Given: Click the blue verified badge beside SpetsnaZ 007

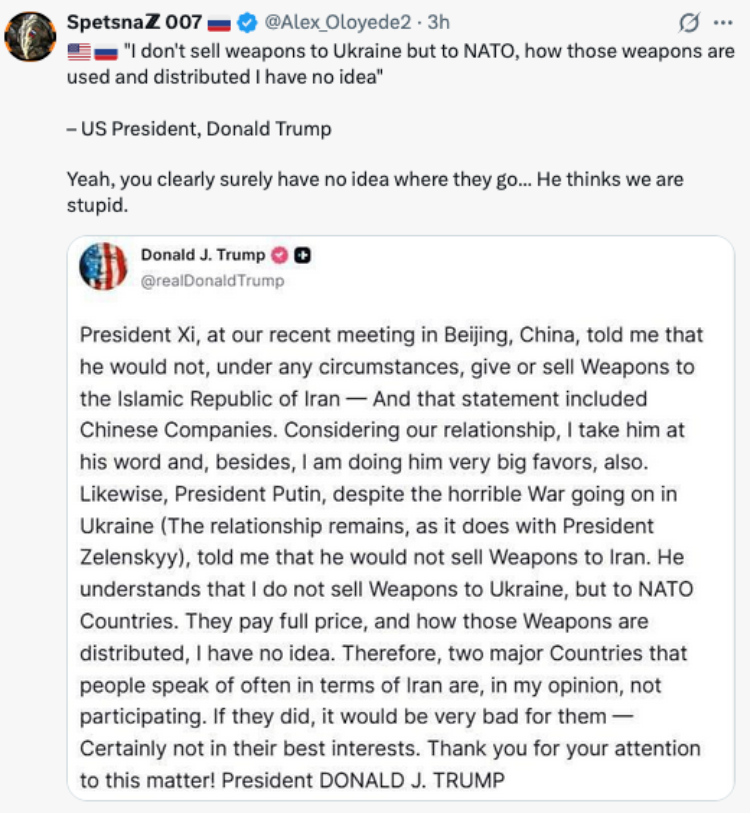Looking at the screenshot, I should (x=247, y=23).
